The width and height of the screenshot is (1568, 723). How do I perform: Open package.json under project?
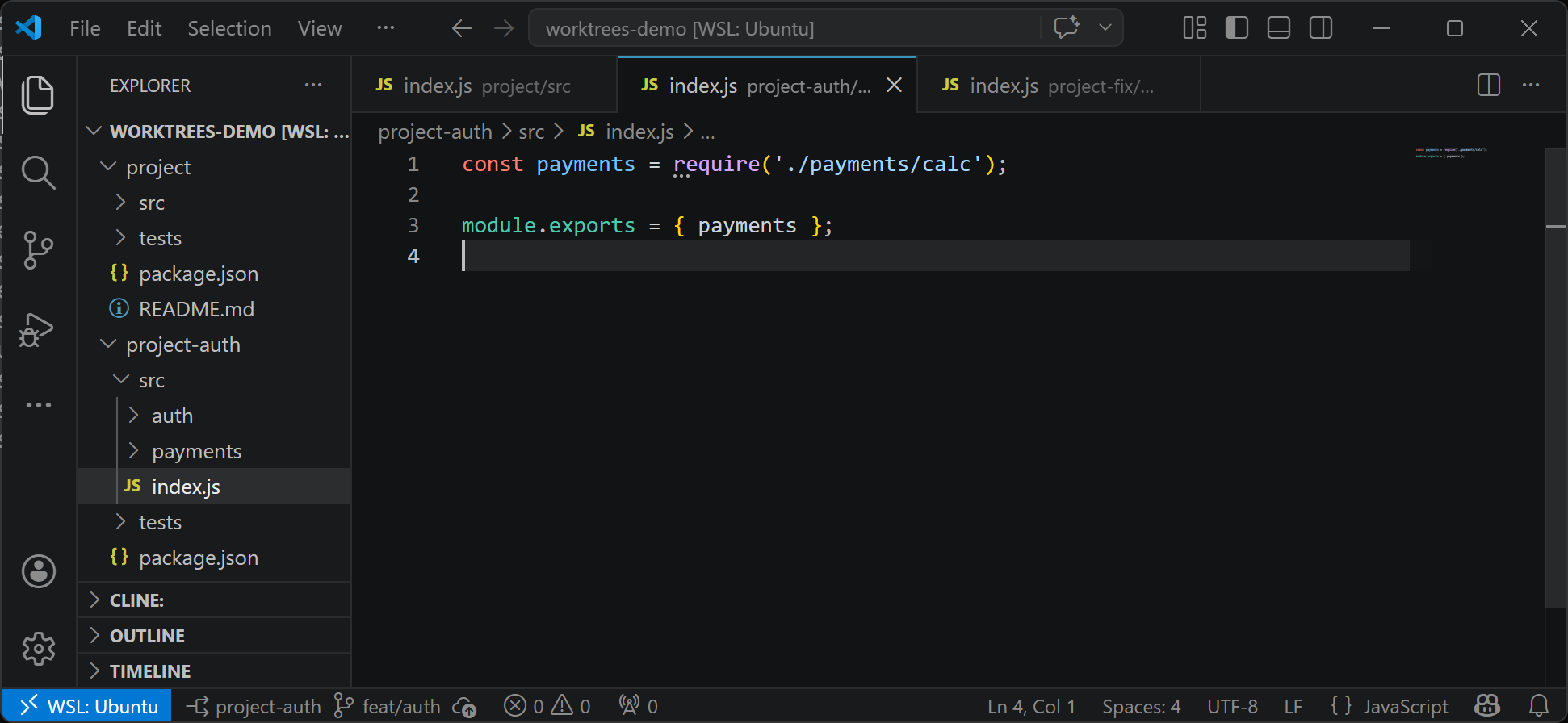tap(214, 274)
